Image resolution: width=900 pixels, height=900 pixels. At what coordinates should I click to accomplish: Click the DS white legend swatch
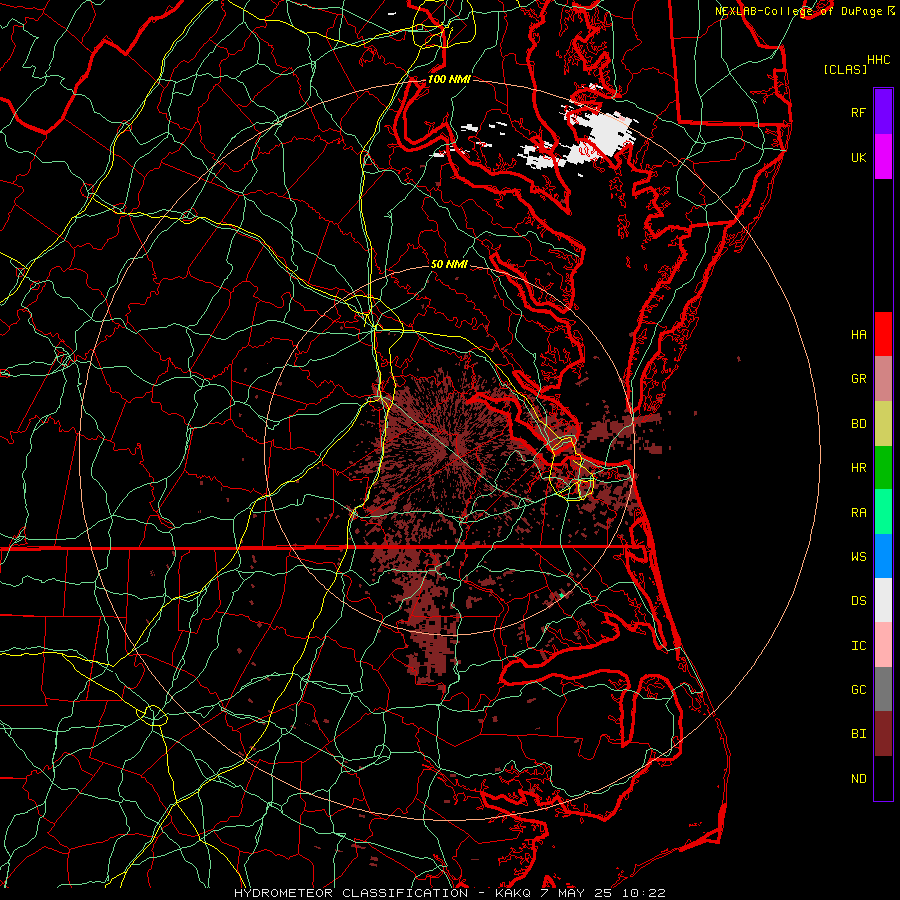[883, 600]
